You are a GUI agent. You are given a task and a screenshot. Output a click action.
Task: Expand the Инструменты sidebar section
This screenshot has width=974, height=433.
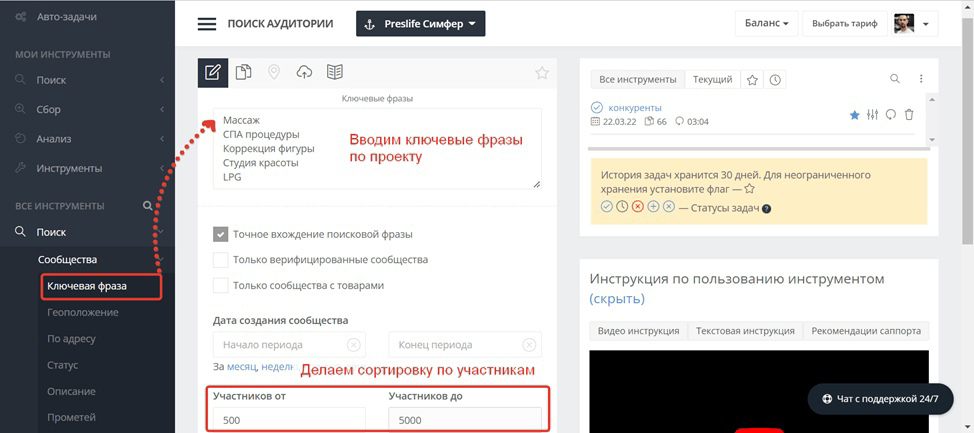point(87,168)
